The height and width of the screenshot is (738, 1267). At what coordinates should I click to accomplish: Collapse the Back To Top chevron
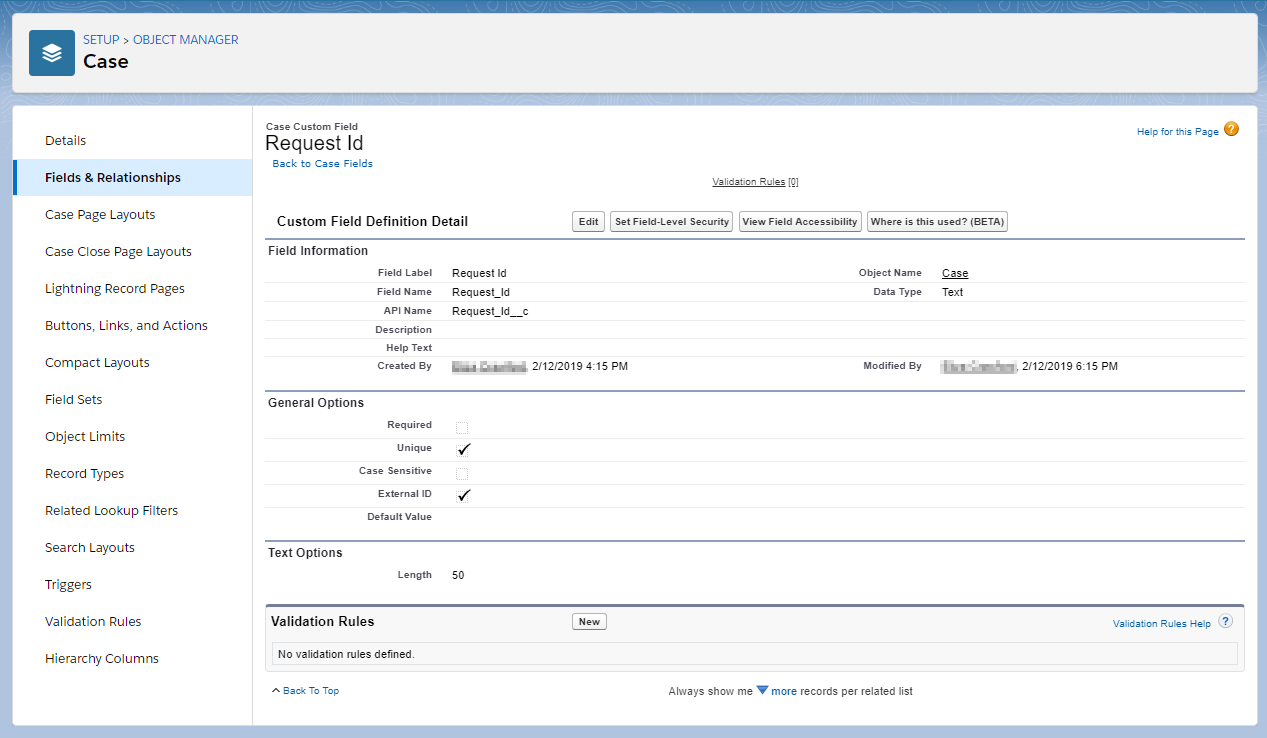coord(276,690)
